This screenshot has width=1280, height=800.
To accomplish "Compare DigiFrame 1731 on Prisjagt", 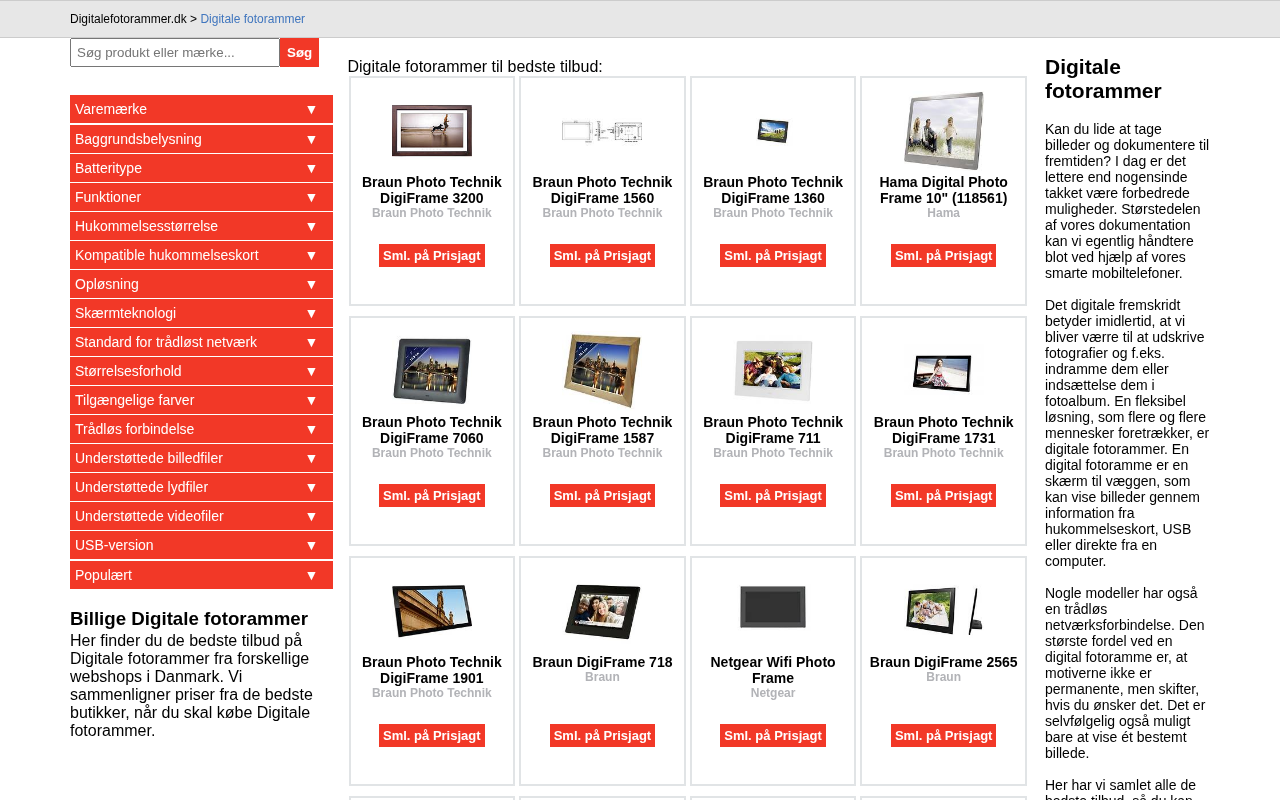I will coord(943,496).
